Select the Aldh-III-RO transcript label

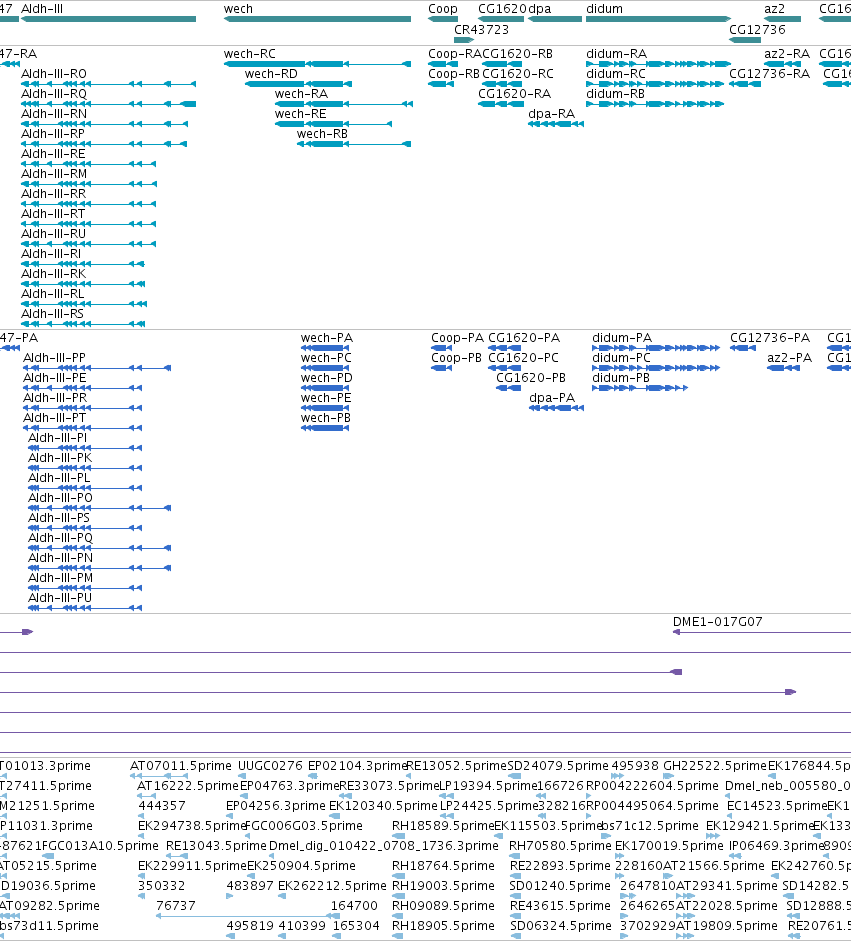pyautogui.click(x=54, y=74)
